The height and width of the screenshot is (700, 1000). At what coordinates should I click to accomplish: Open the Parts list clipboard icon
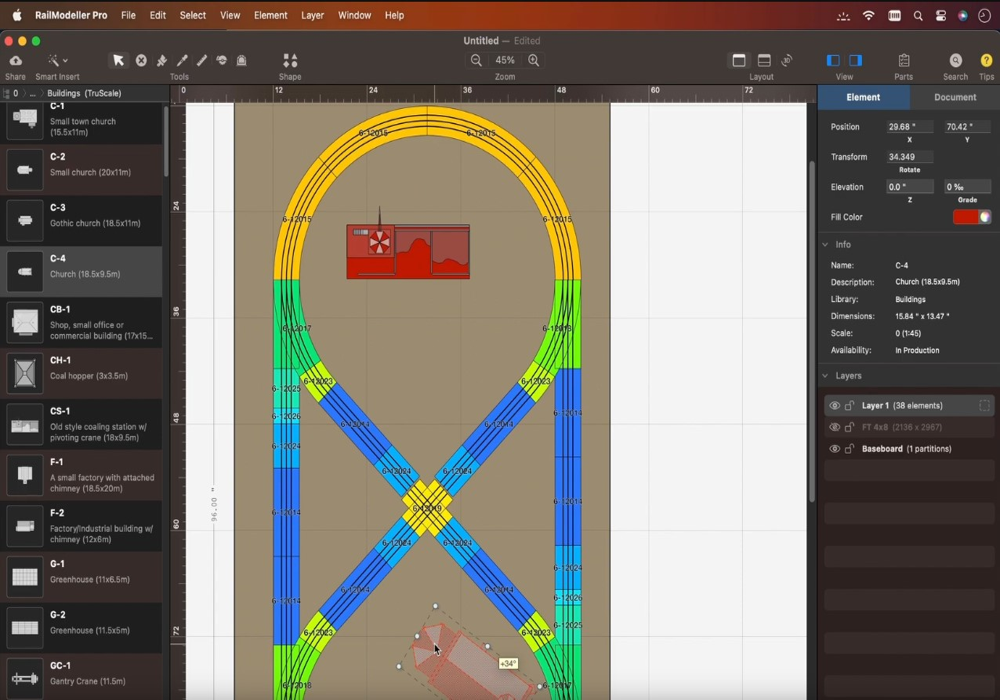(x=904, y=61)
